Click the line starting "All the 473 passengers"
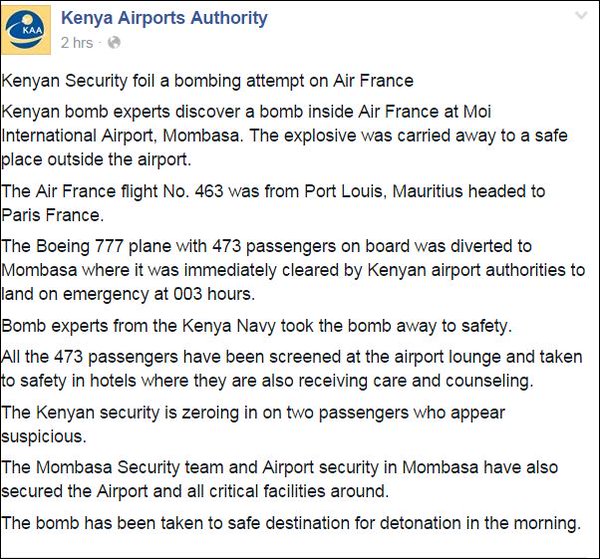600x559 pixels. tap(290, 358)
